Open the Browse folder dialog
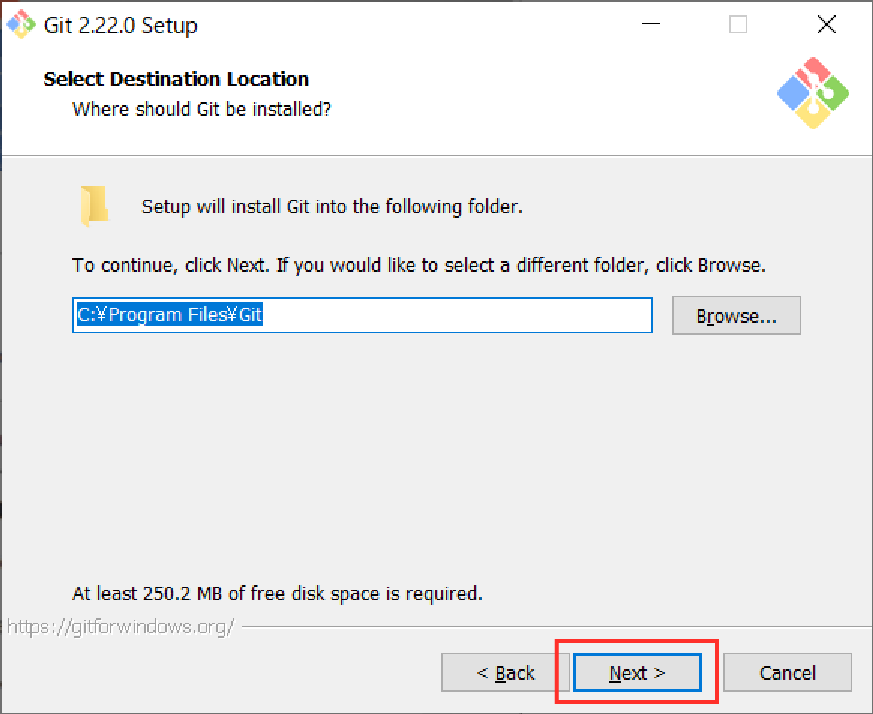 pos(736,315)
